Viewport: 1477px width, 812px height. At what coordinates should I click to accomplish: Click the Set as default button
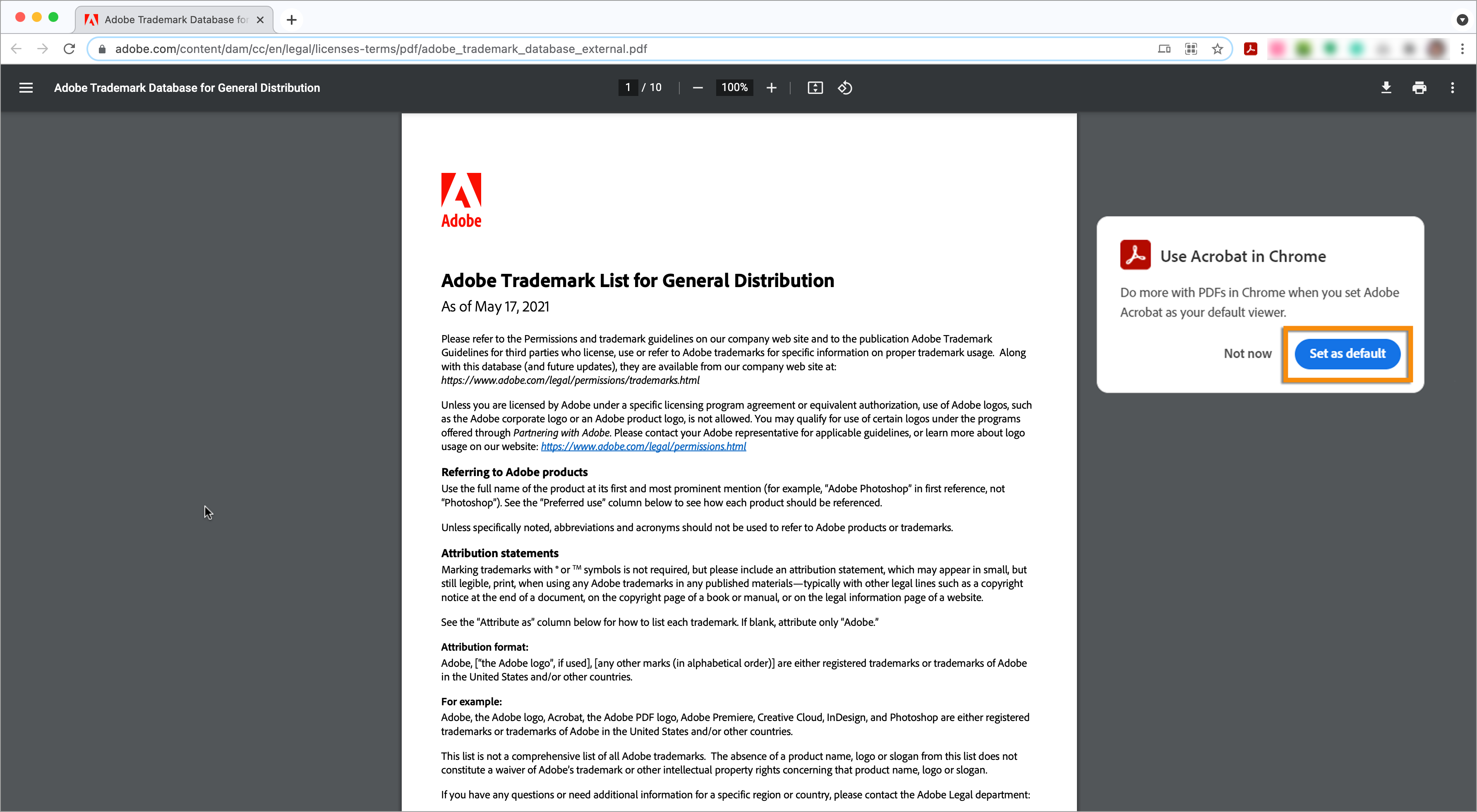(1346, 354)
